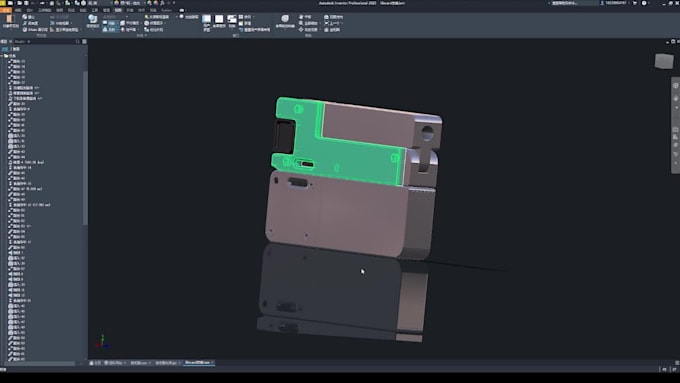
Task: Activate Clean Screen mode
Action: (x=219, y=21)
